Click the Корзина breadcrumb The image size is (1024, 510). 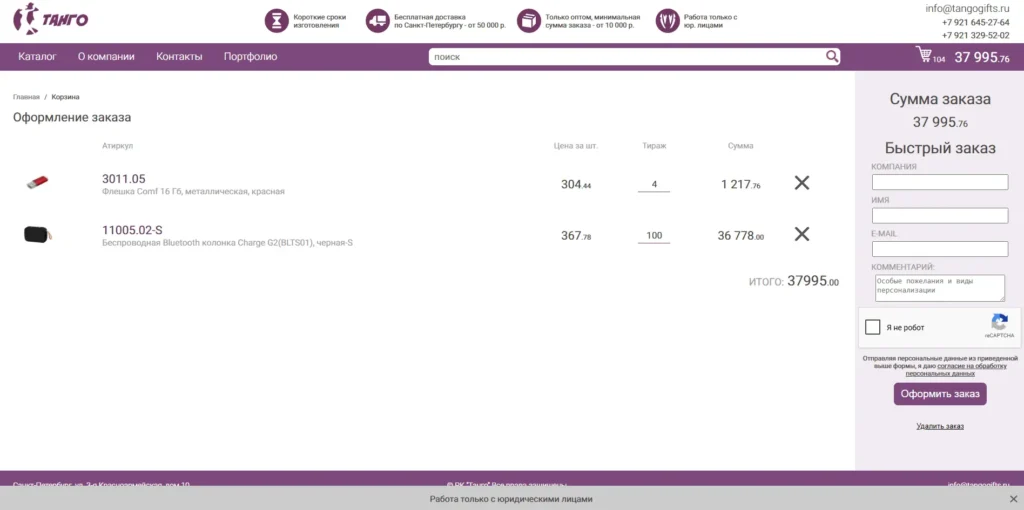click(x=65, y=97)
